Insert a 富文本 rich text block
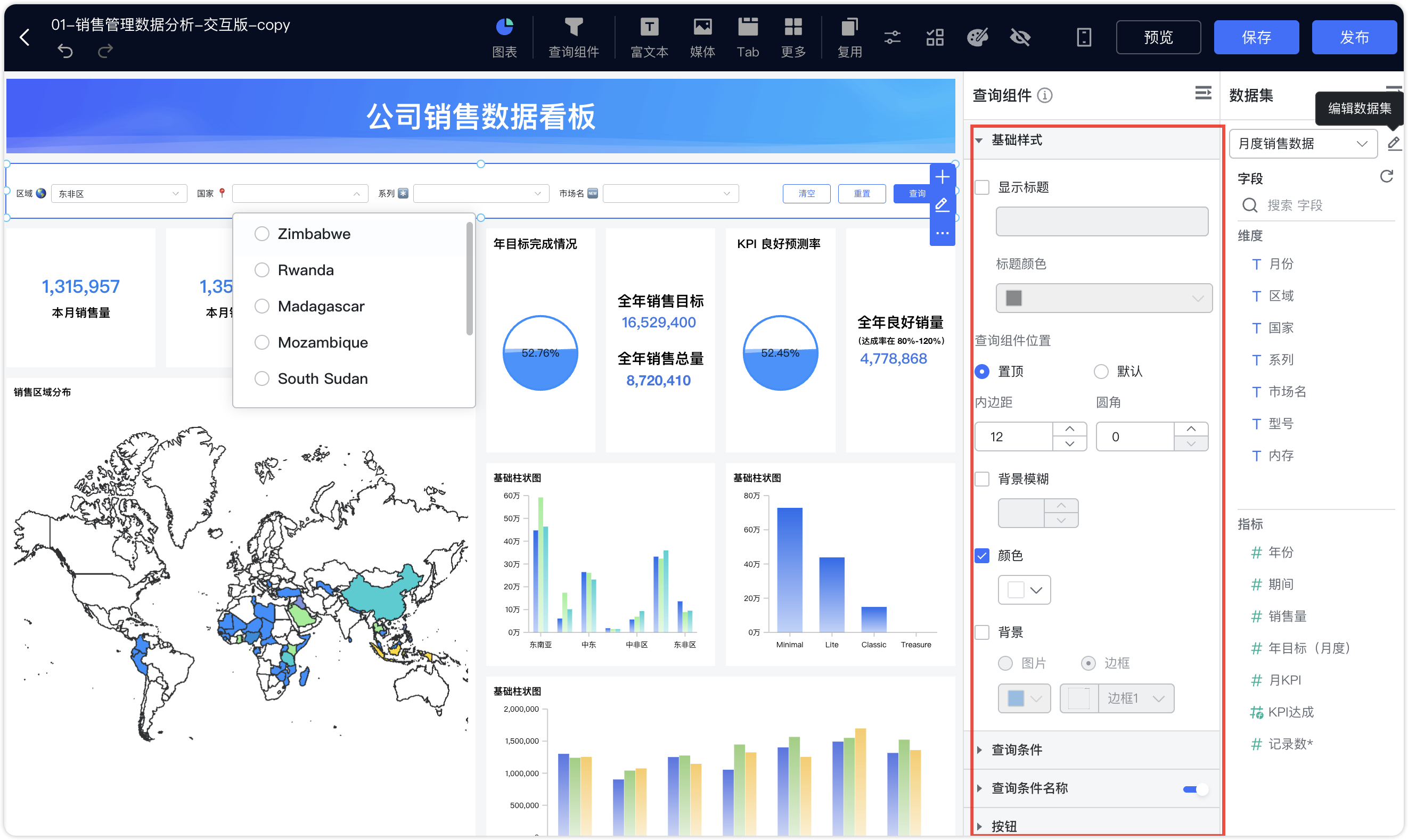The image size is (1408, 840). pos(649,37)
